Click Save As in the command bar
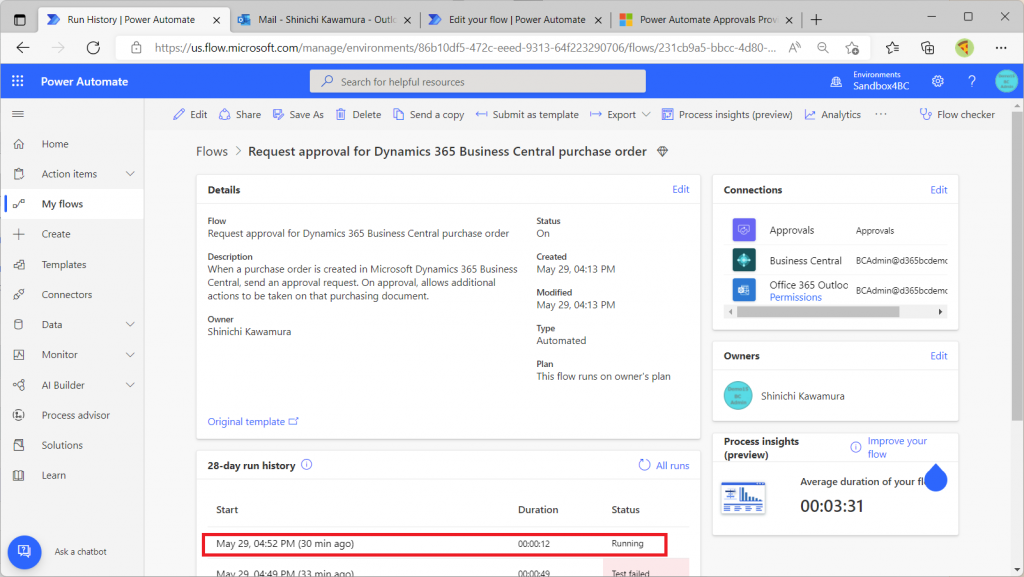This screenshot has width=1024, height=577. [x=298, y=114]
